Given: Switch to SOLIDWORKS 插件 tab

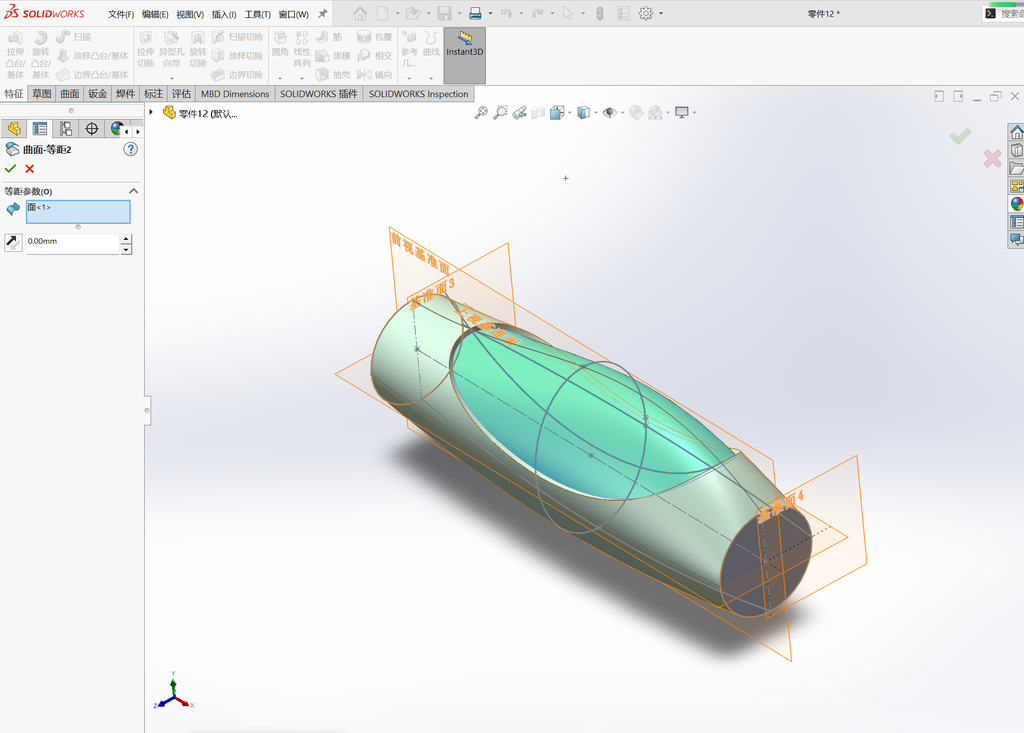Looking at the screenshot, I should (319, 93).
